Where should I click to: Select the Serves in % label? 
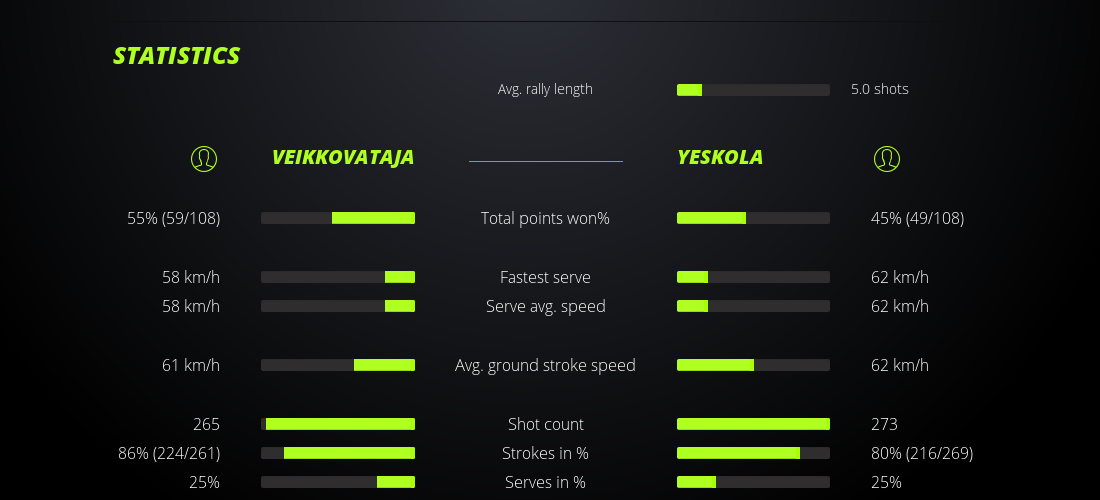point(545,482)
